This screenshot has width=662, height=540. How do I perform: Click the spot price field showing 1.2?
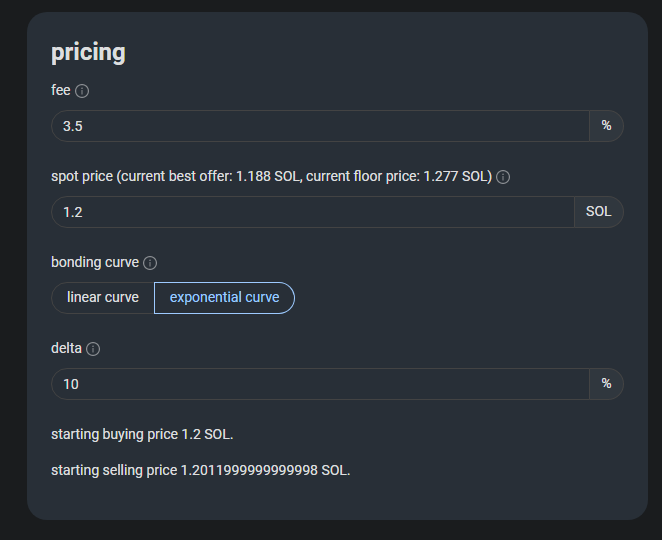(x=312, y=212)
